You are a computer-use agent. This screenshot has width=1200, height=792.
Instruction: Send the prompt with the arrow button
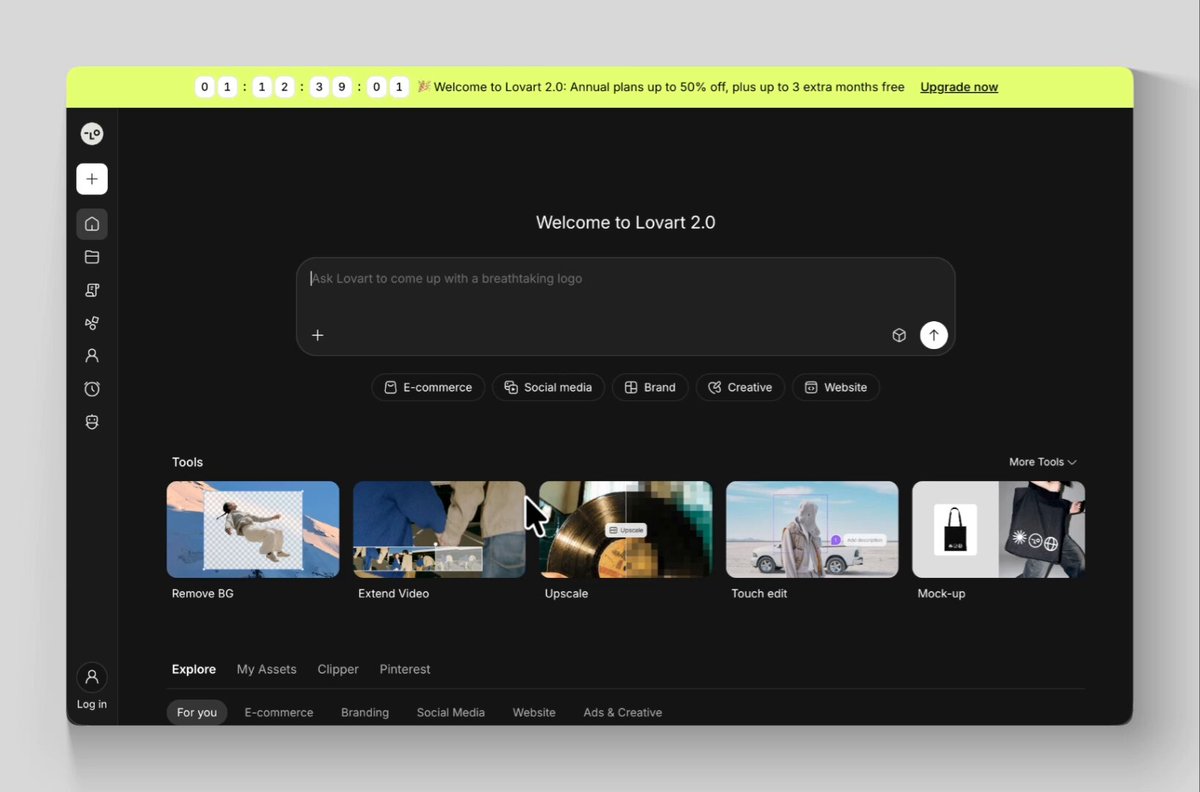(933, 335)
